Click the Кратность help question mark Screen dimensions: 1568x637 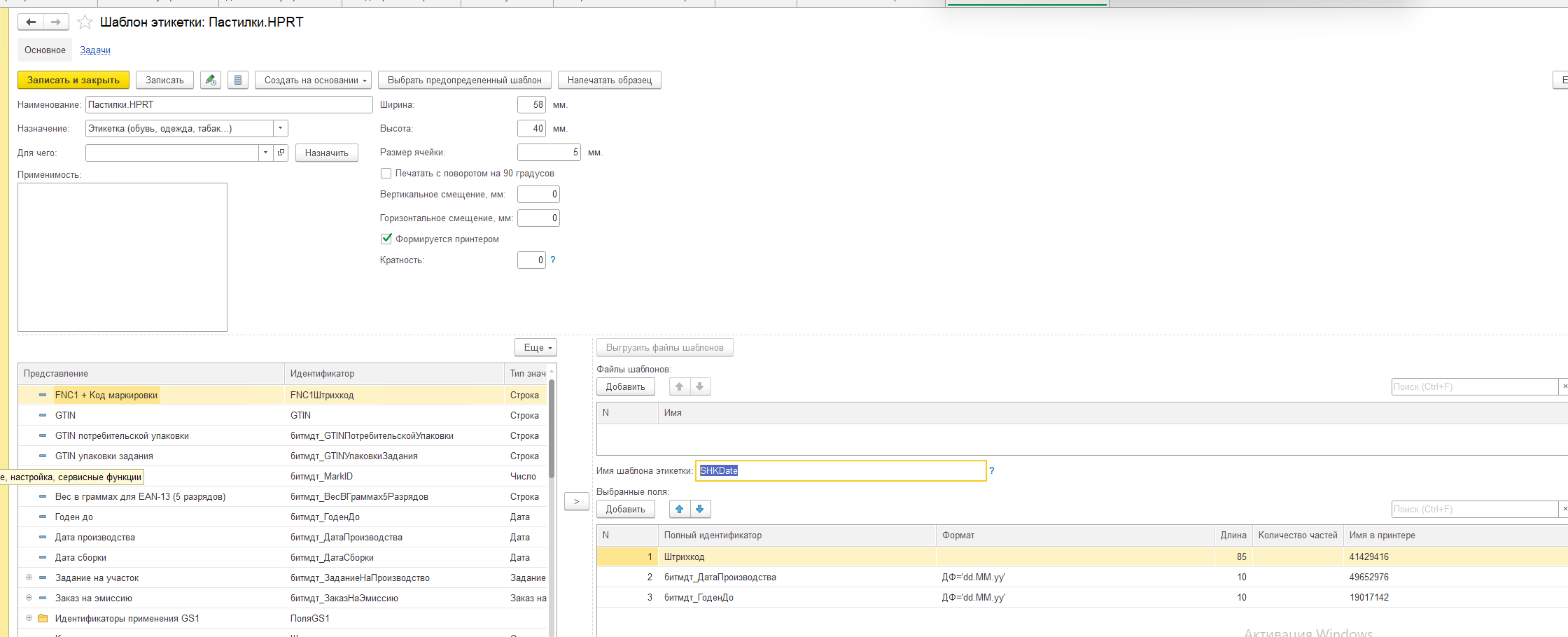553,260
